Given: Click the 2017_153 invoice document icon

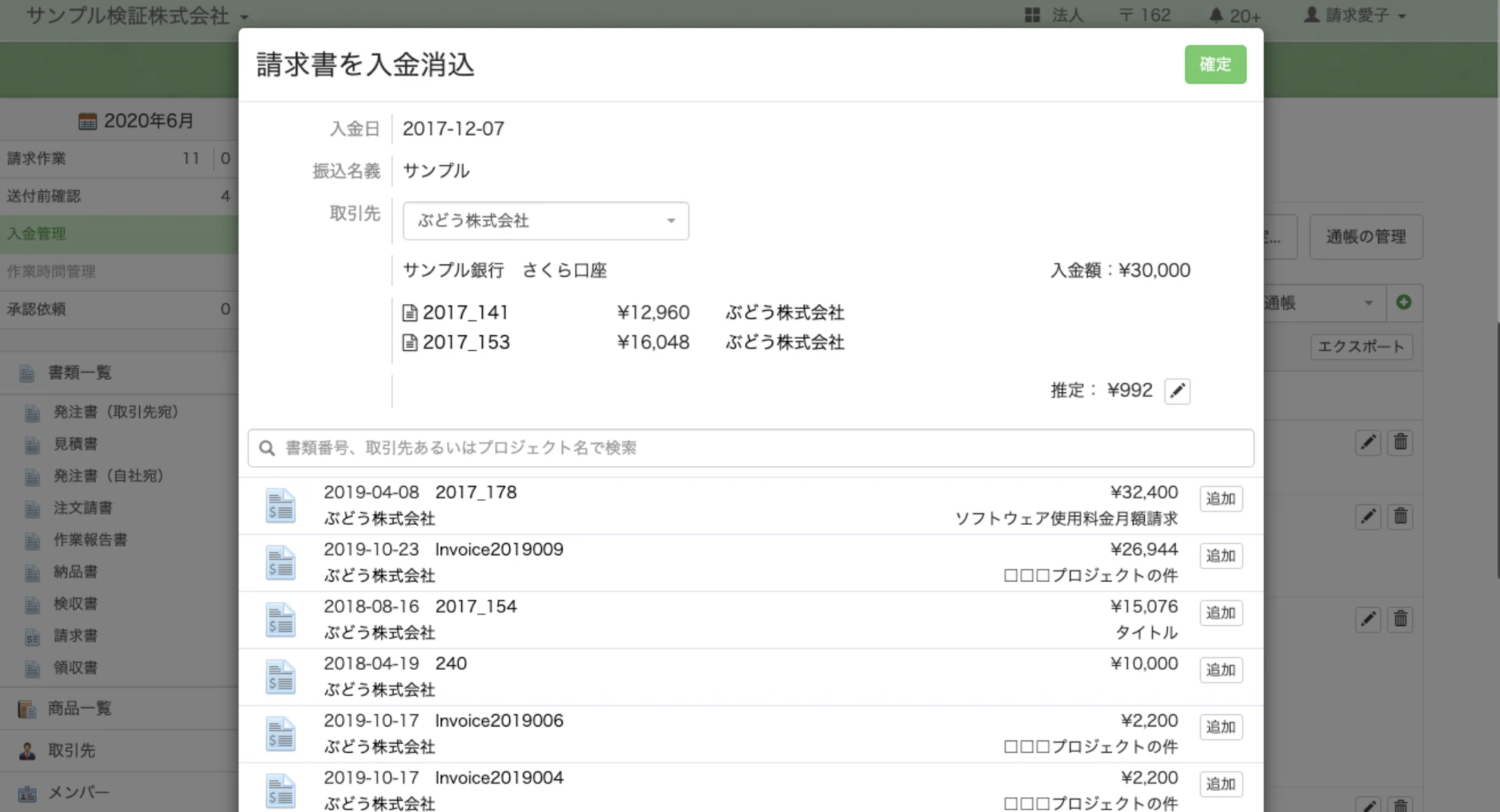Looking at the screenshot, I should 409,342.
